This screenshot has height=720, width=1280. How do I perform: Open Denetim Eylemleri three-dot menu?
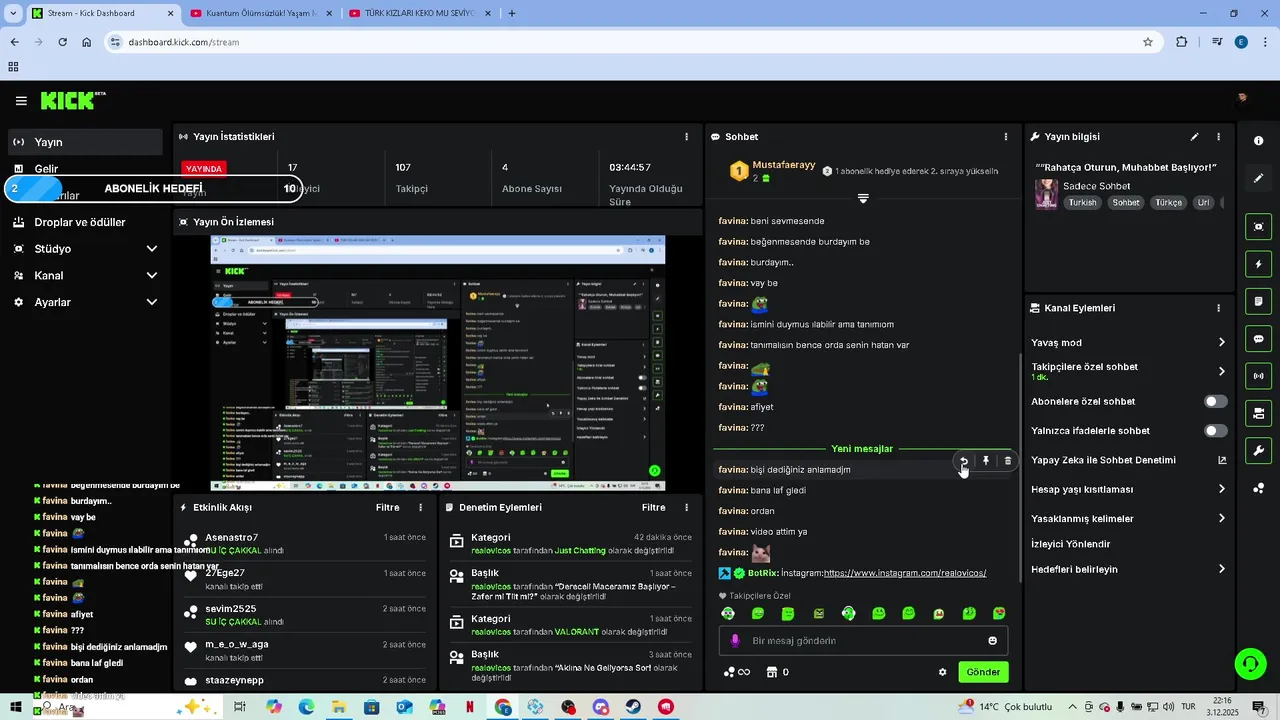point(686,508)
